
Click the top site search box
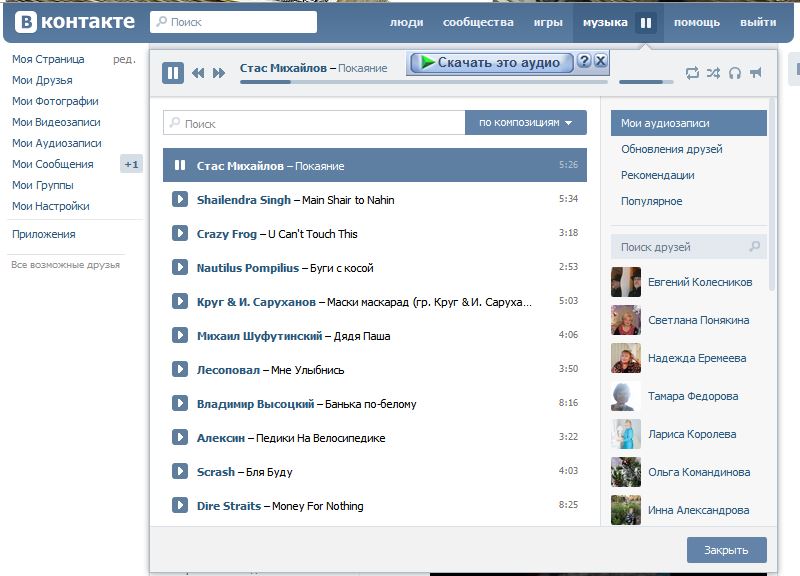[233, 22]
